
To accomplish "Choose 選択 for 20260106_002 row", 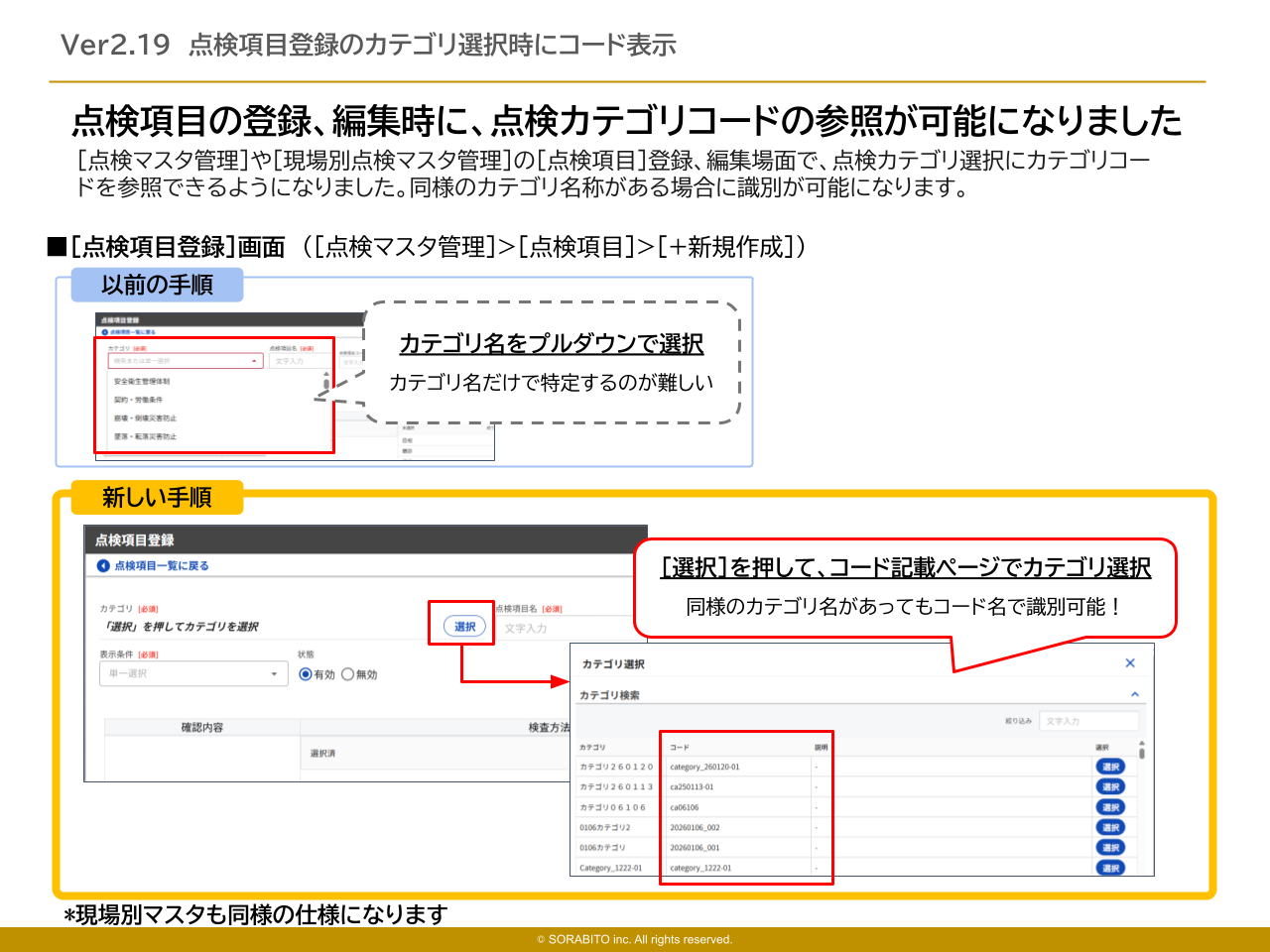I will pyautogui.click(x=1110, y=827).
